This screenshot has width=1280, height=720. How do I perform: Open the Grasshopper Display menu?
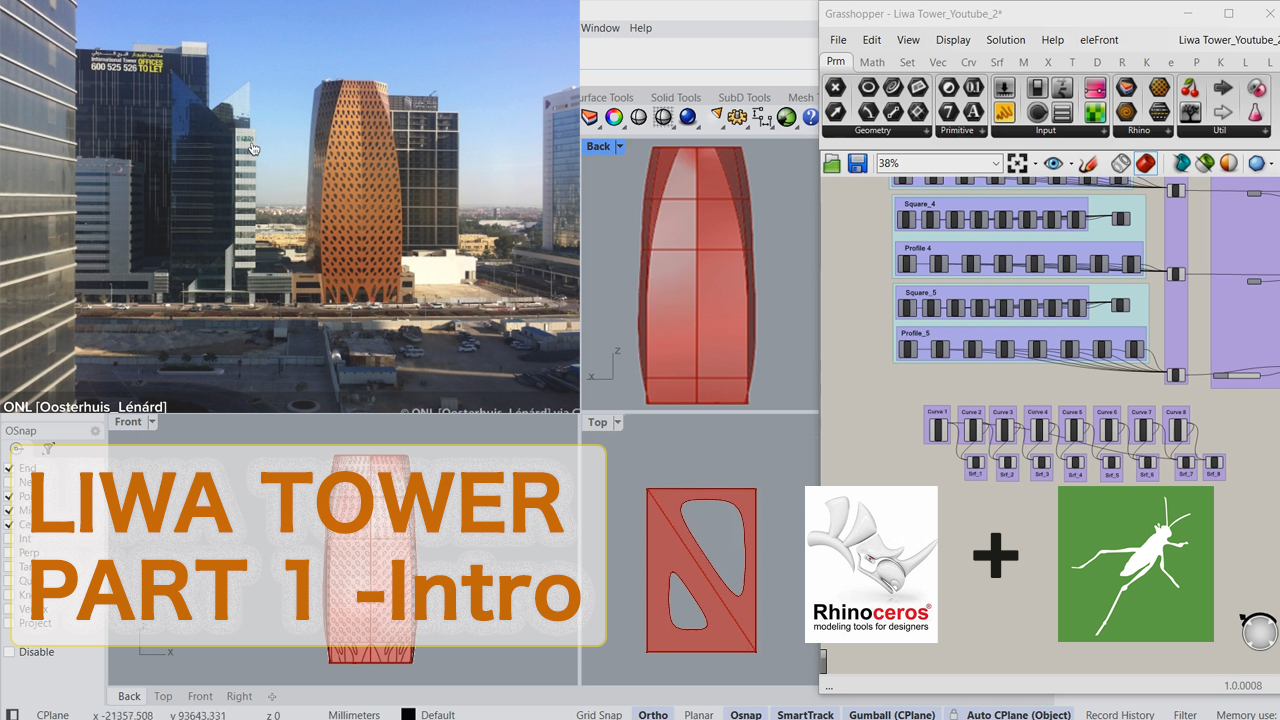(x=953, y=40)
